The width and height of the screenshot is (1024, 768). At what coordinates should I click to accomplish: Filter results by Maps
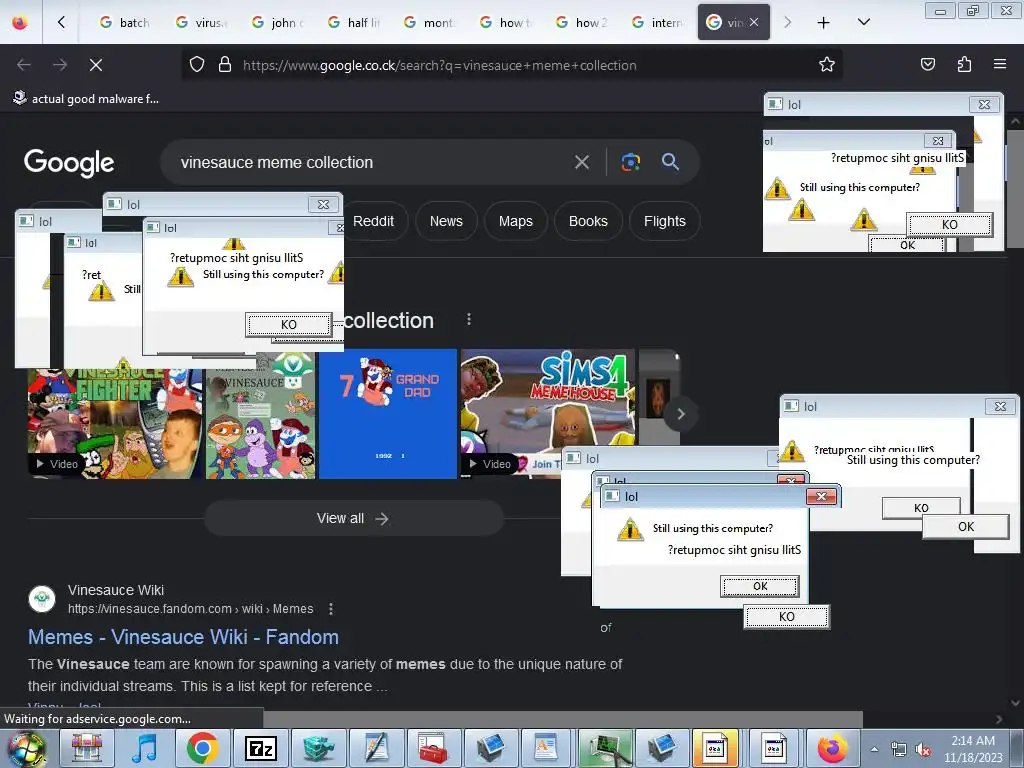(x=515, y=221)
